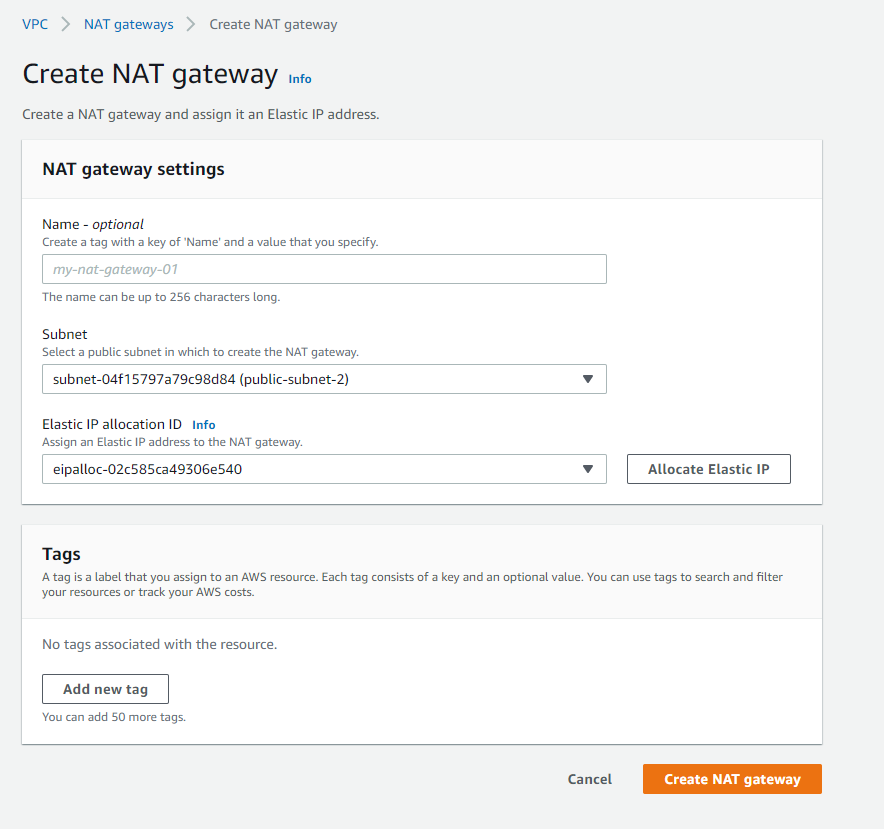Open the public-subnet-2 subnet selector
Screen dimensions: 884x829
(324, 379)
